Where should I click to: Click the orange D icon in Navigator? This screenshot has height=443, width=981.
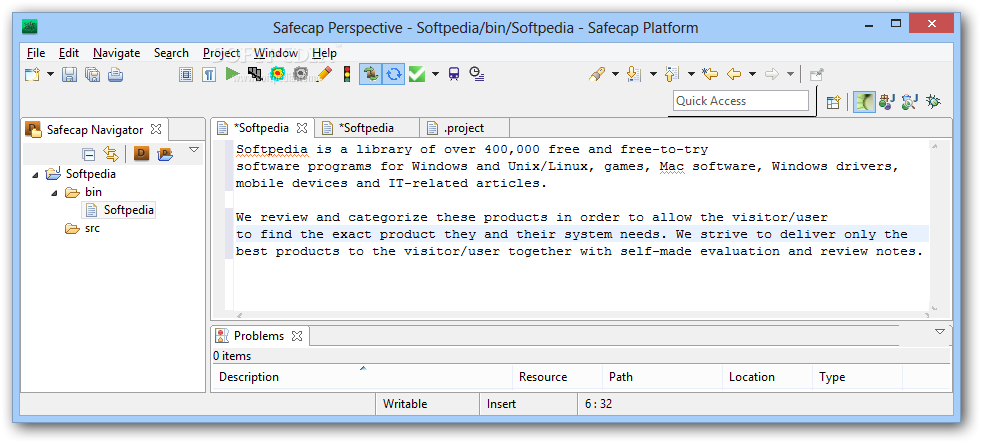pos(141,153)
